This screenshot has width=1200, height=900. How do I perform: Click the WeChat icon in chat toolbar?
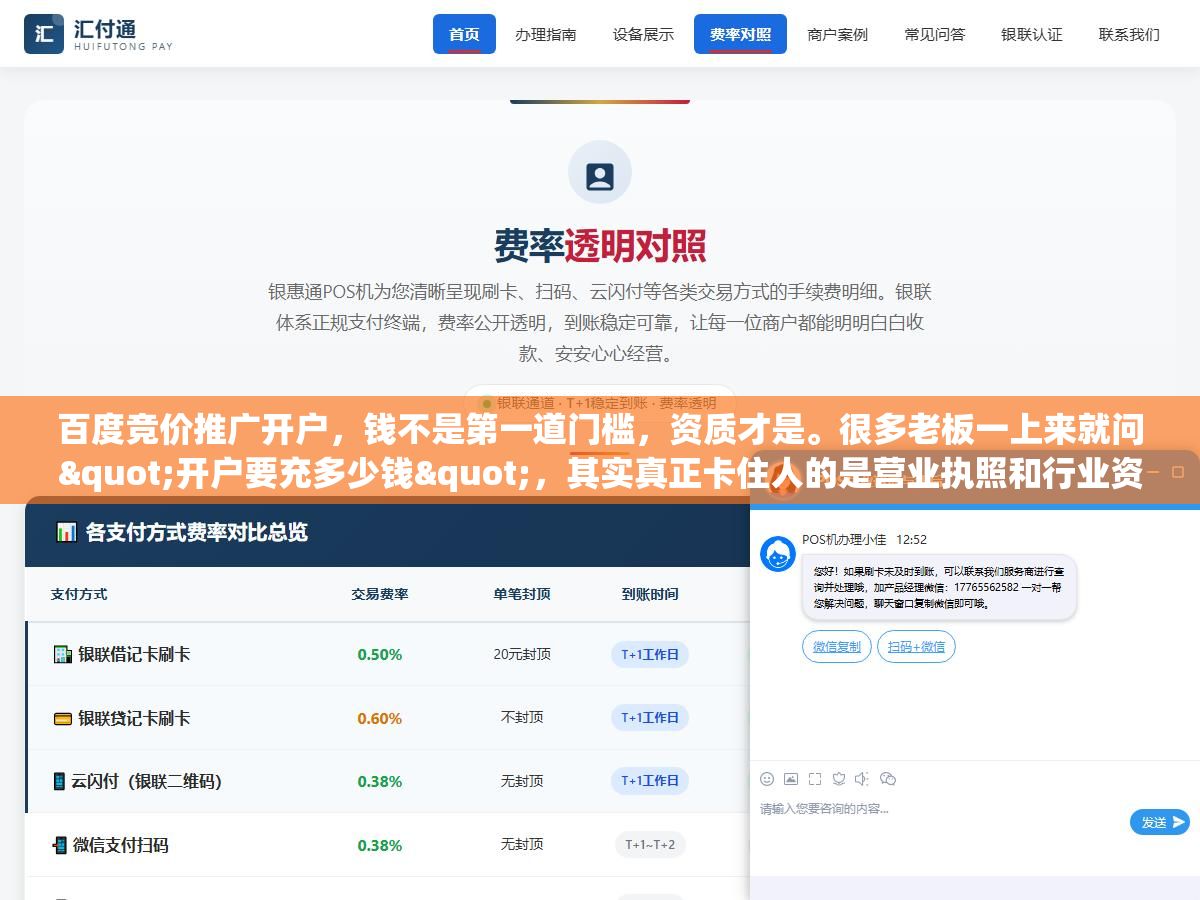[x=888, y=778]
